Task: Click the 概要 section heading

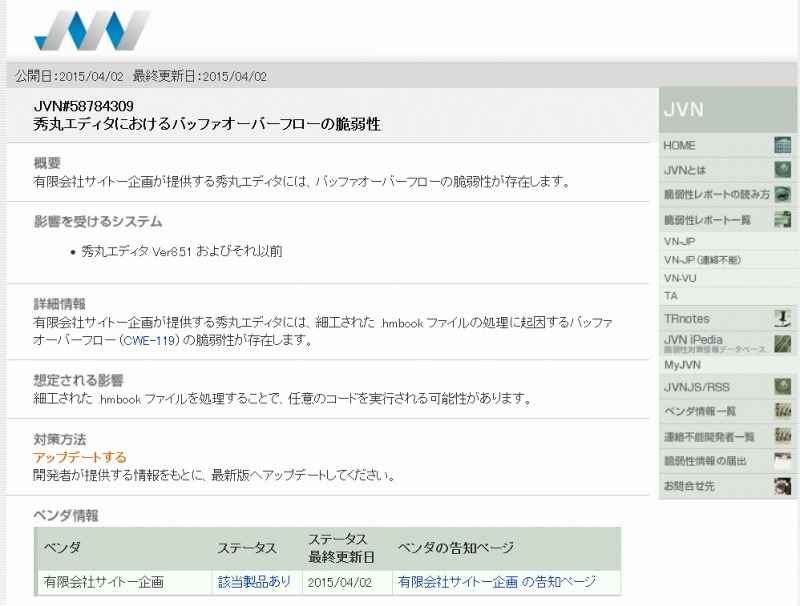Action: 47,163
